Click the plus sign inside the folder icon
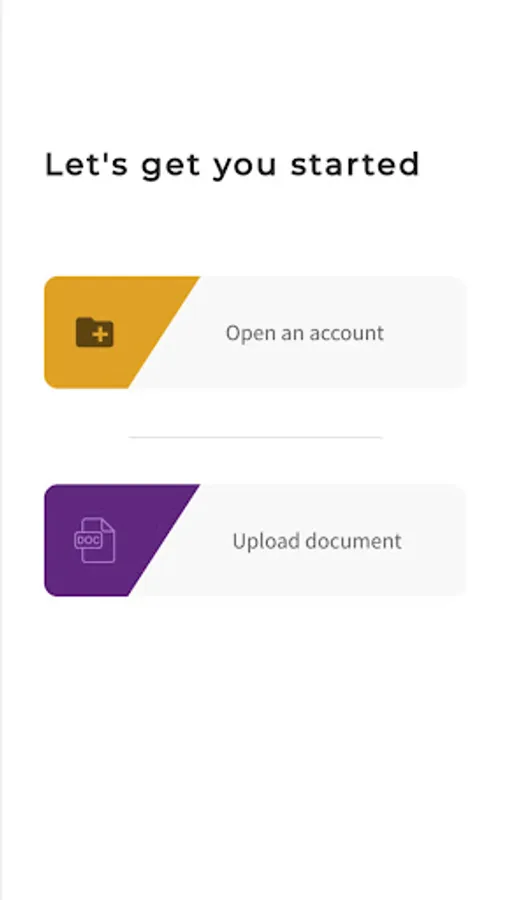506x900 pixels. click(x=102, y=335)
